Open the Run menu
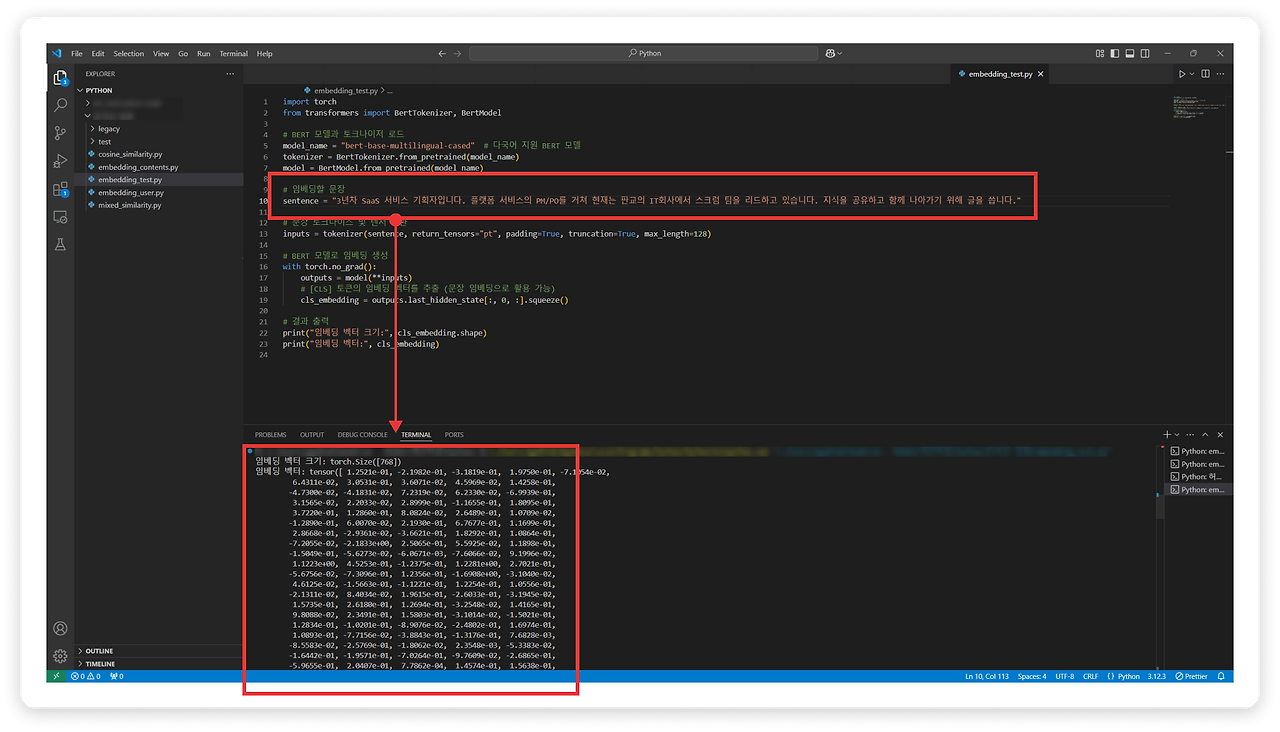This screenshot has height=732, width=1280. pos(204,54)
